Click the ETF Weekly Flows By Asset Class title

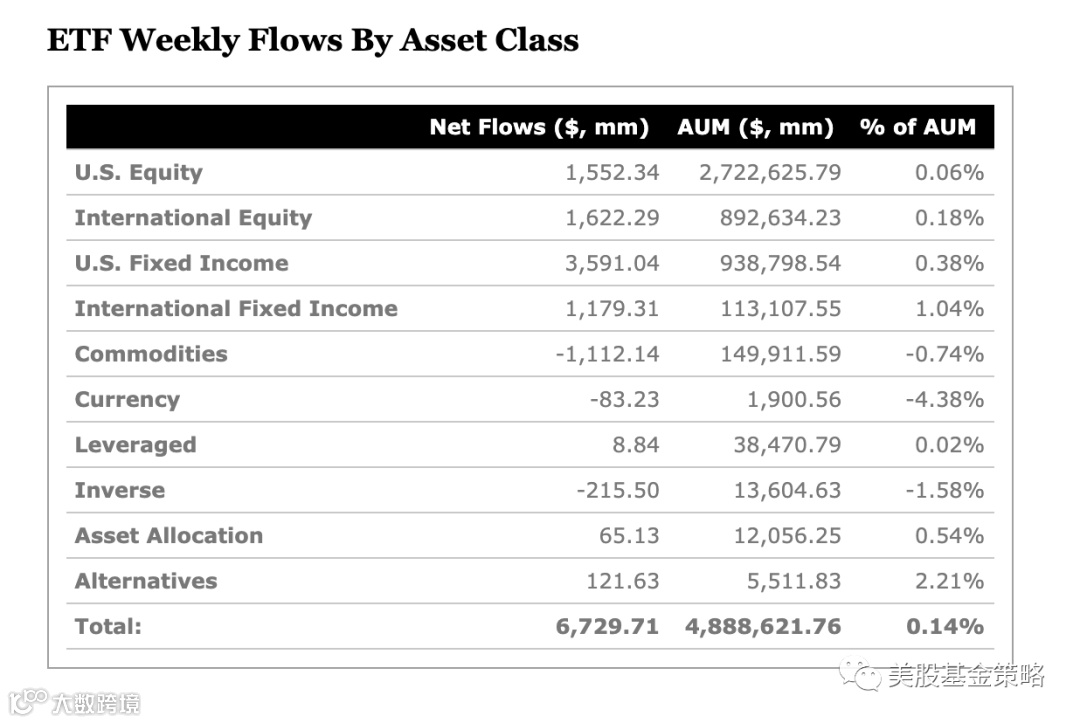[x=313, y=40]
